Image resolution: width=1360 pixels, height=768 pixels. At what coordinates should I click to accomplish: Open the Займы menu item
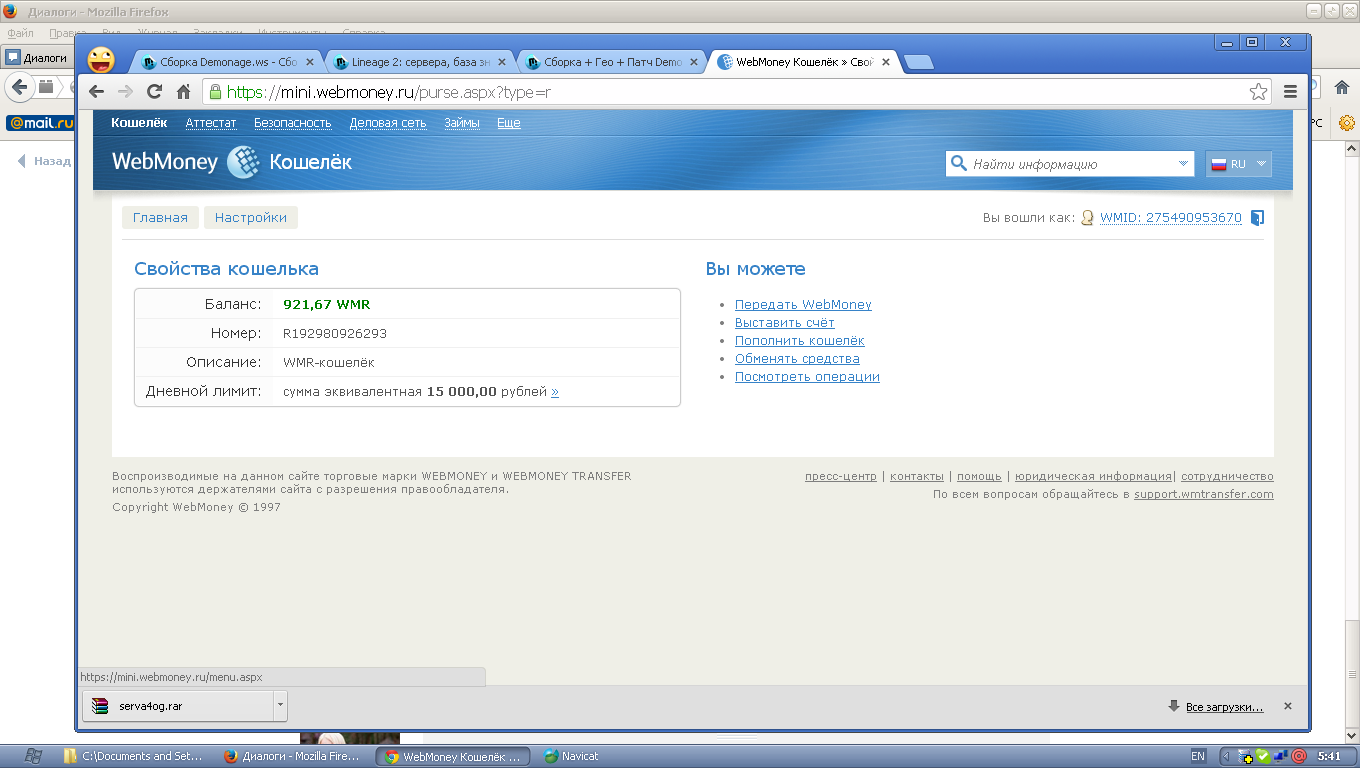(x=462, y=123)
